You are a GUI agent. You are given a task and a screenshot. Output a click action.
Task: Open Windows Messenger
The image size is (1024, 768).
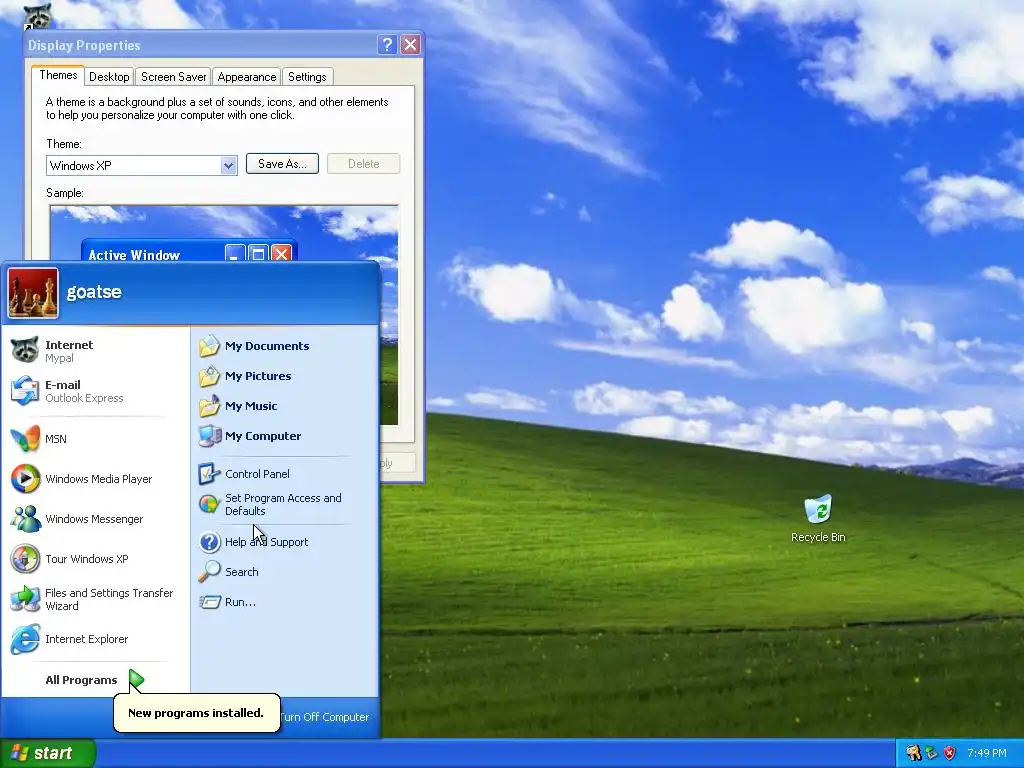95,519
